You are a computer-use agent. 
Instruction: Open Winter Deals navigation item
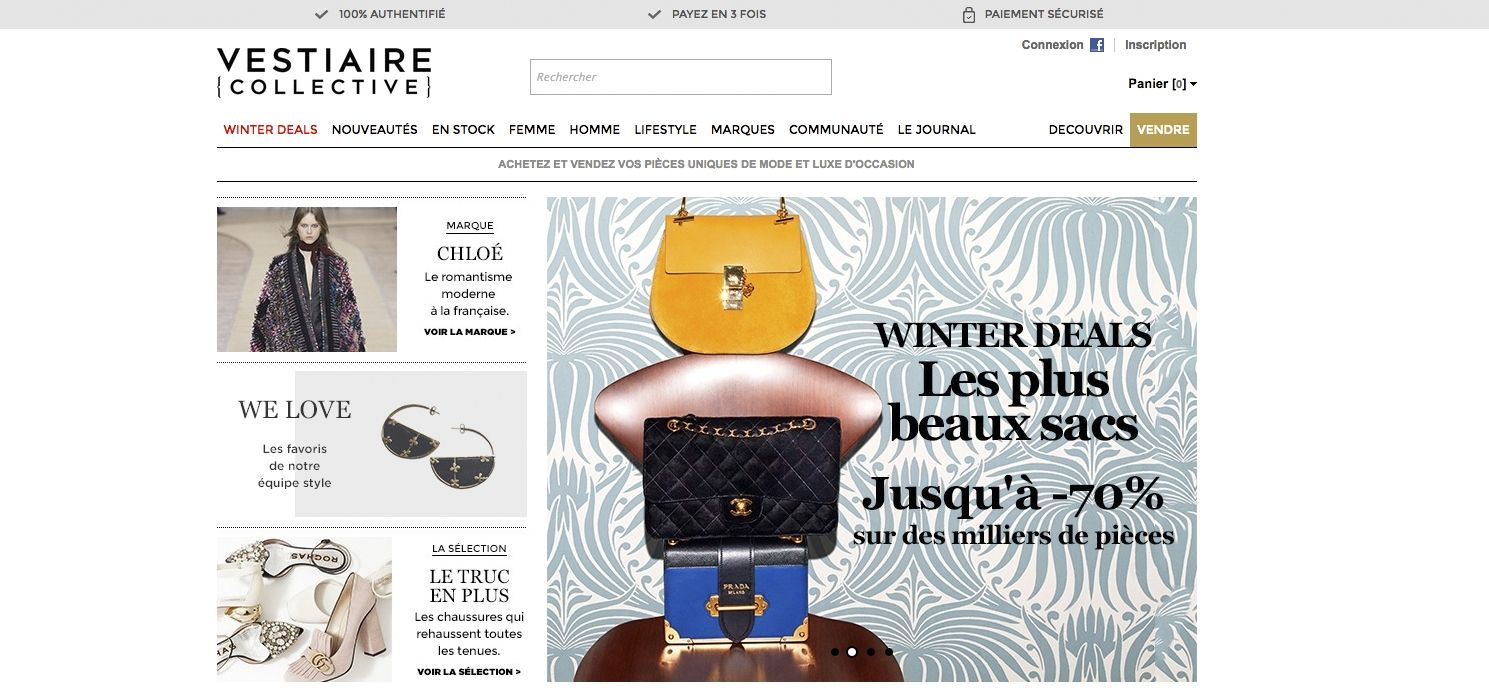(270, 130)
